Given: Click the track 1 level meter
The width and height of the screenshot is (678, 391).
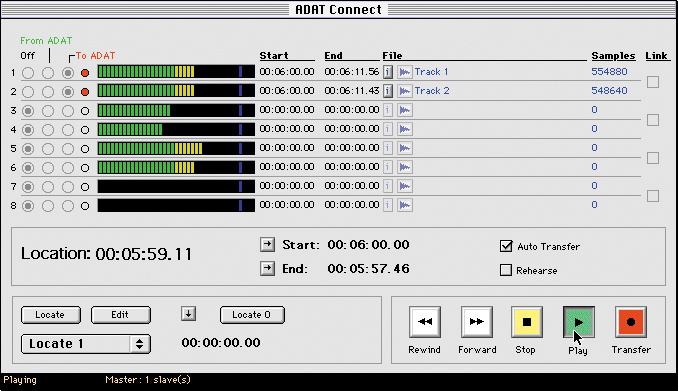Looking at the screenshot, I should [x=176, y=72].
